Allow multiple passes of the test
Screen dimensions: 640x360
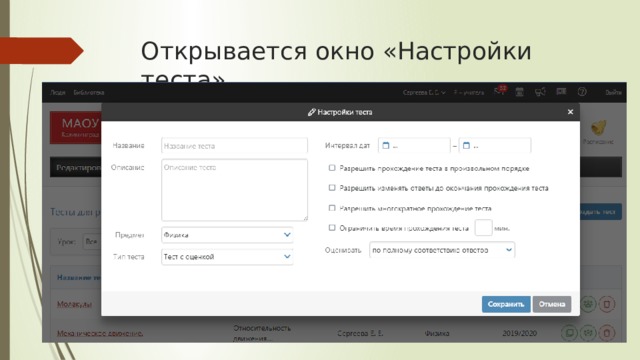pyautogui.click(x=332, y=208)
